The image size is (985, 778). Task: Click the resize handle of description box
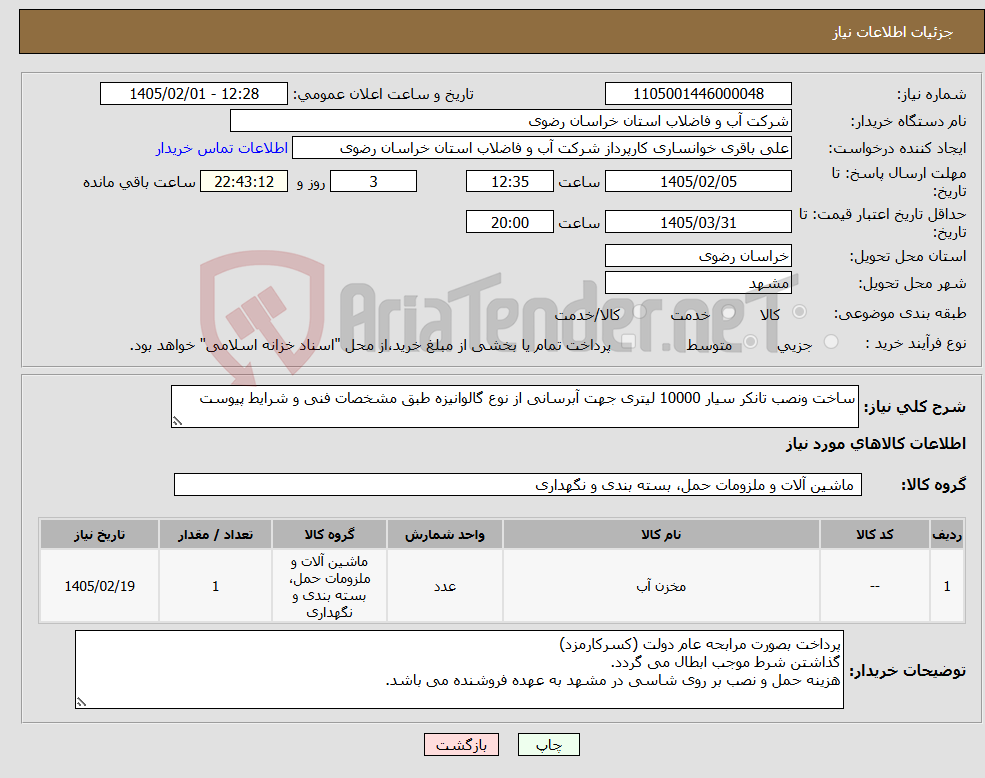tap(177, 422)
